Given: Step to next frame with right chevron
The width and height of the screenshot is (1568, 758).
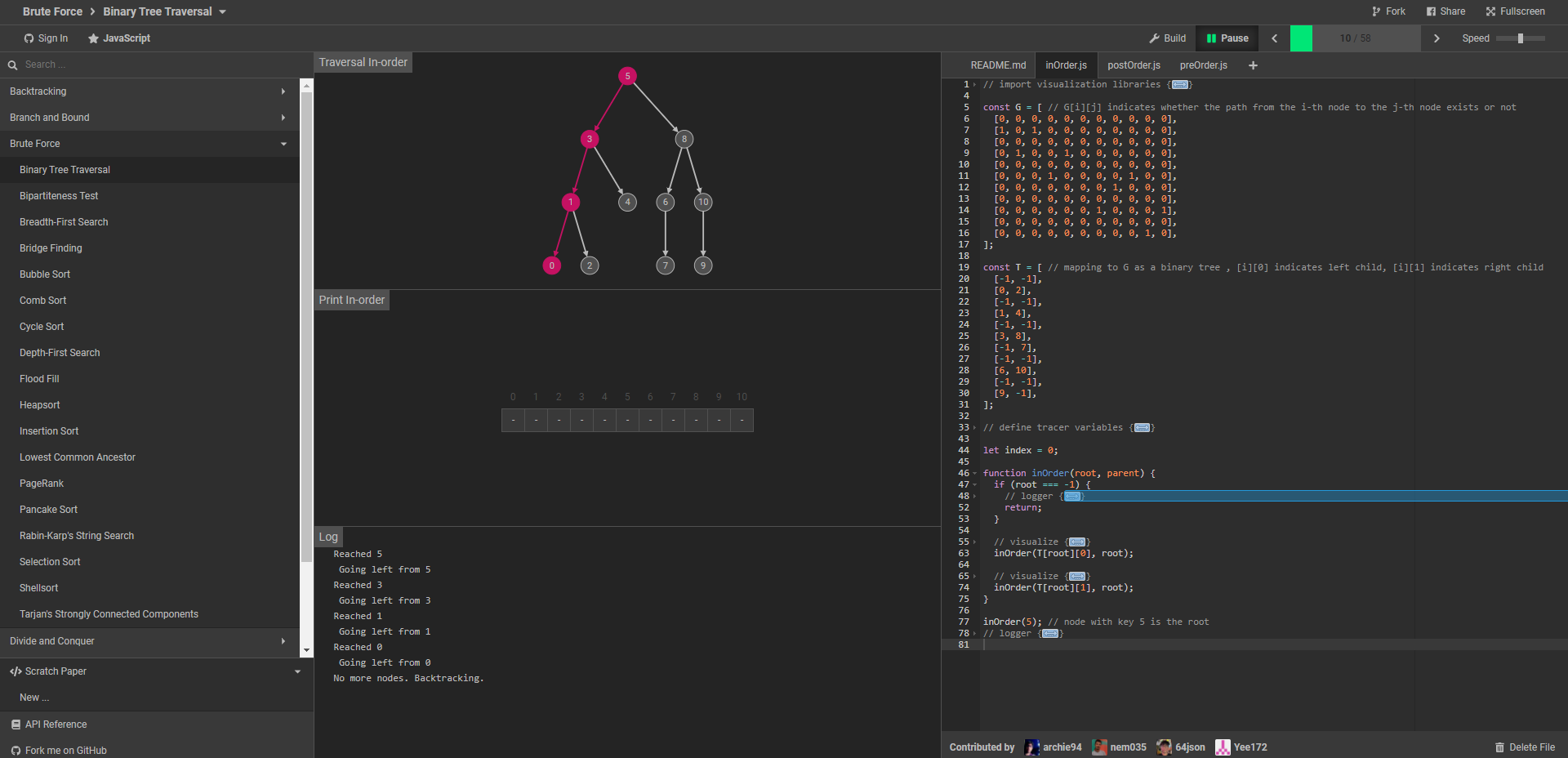Looking at the screenshot, I should pos(1437,38).
